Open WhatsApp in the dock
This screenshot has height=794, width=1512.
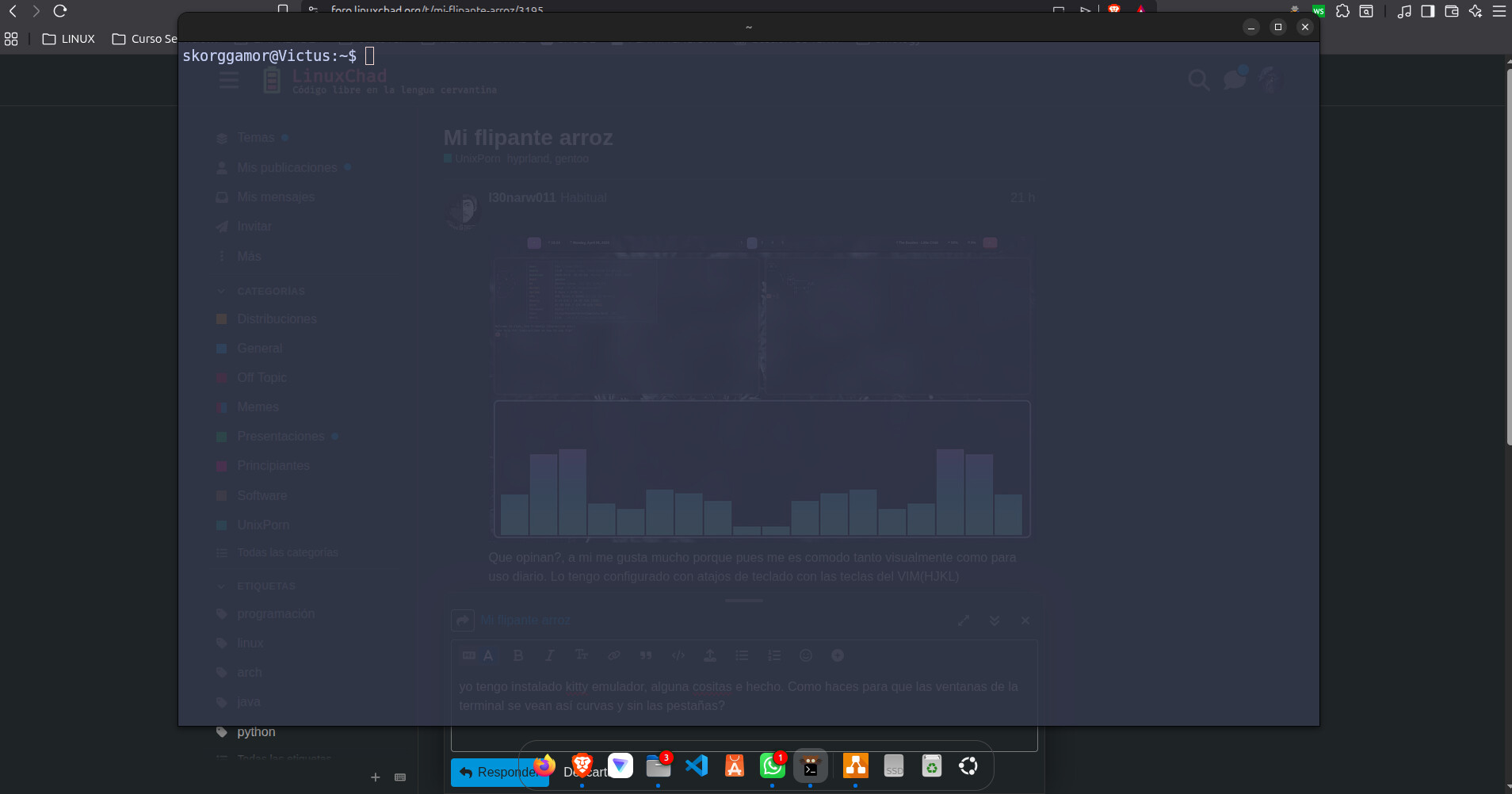(x=772, y=765)
